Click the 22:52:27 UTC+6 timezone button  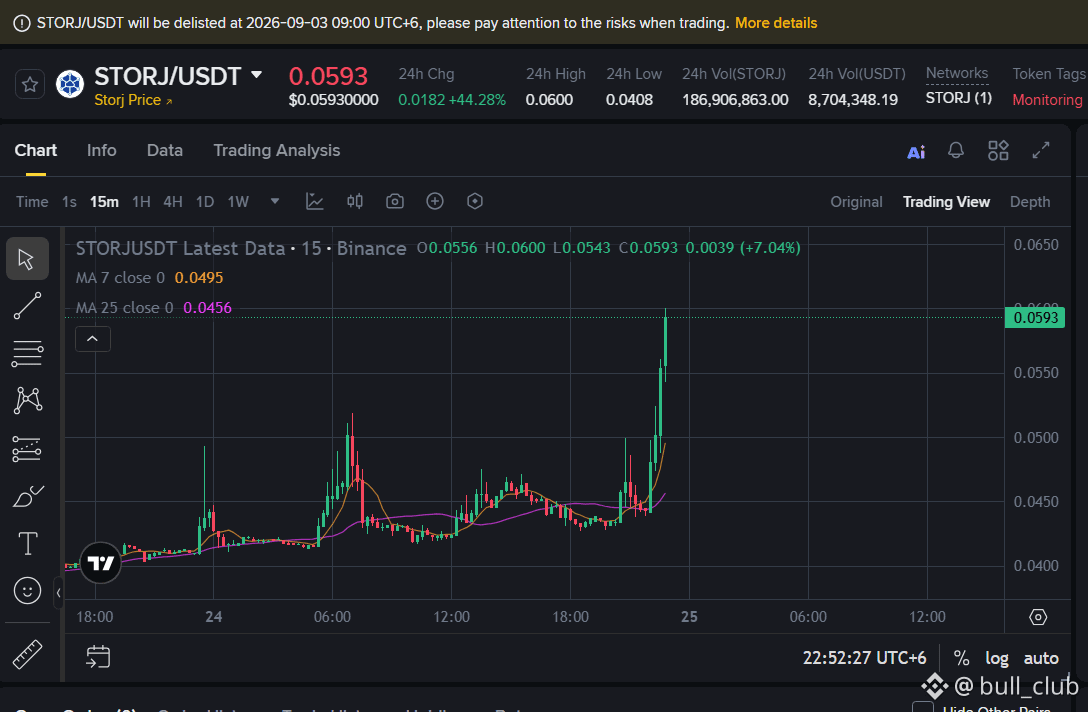865,658
